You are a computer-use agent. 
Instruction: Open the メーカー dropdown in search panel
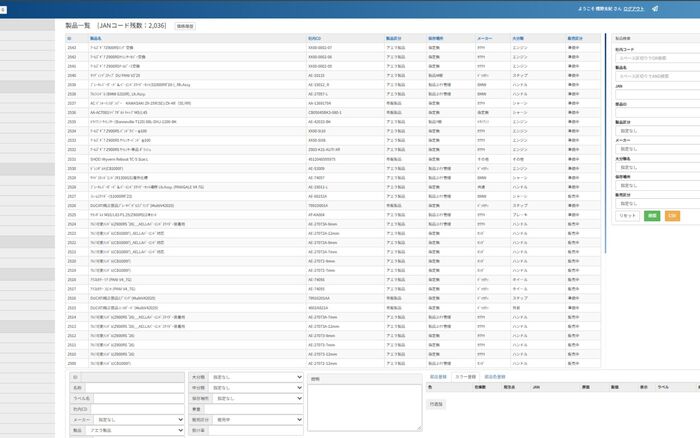tap(657, 149)
